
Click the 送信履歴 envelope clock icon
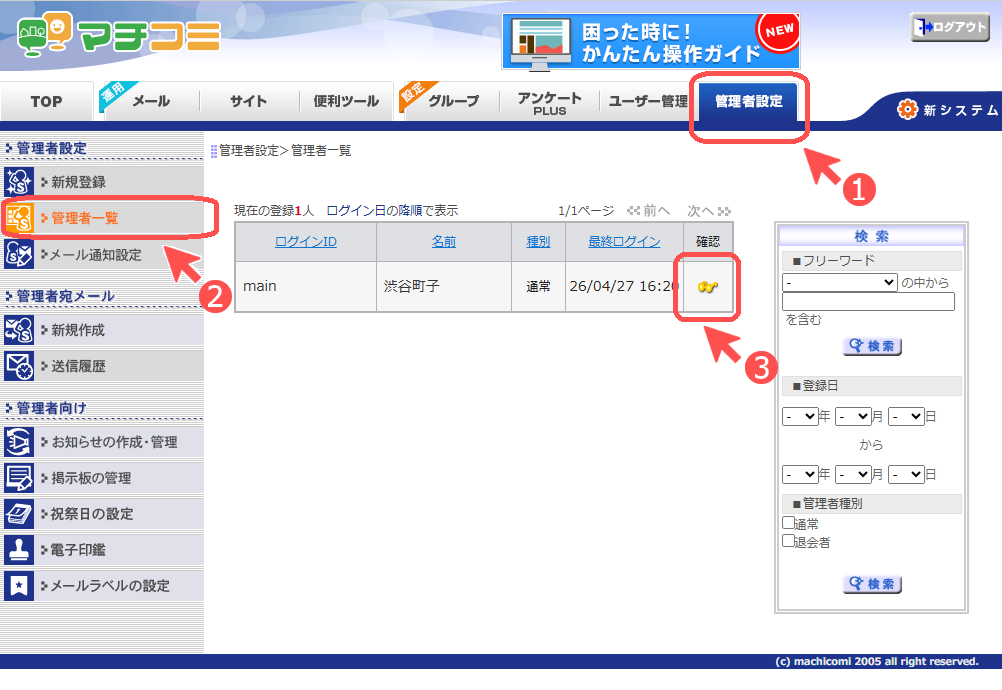click(x=19, y=366)
